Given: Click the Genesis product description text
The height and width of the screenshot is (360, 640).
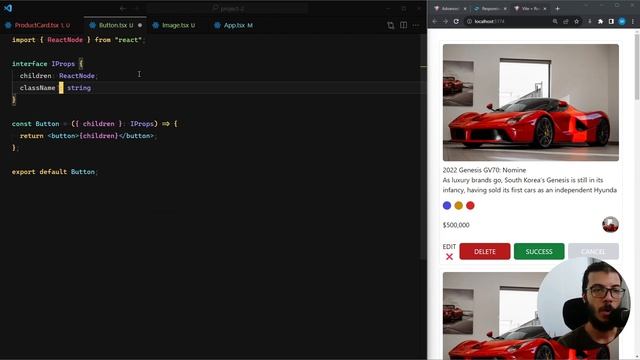Looking at the screenshot, I should tap(529, 185).
